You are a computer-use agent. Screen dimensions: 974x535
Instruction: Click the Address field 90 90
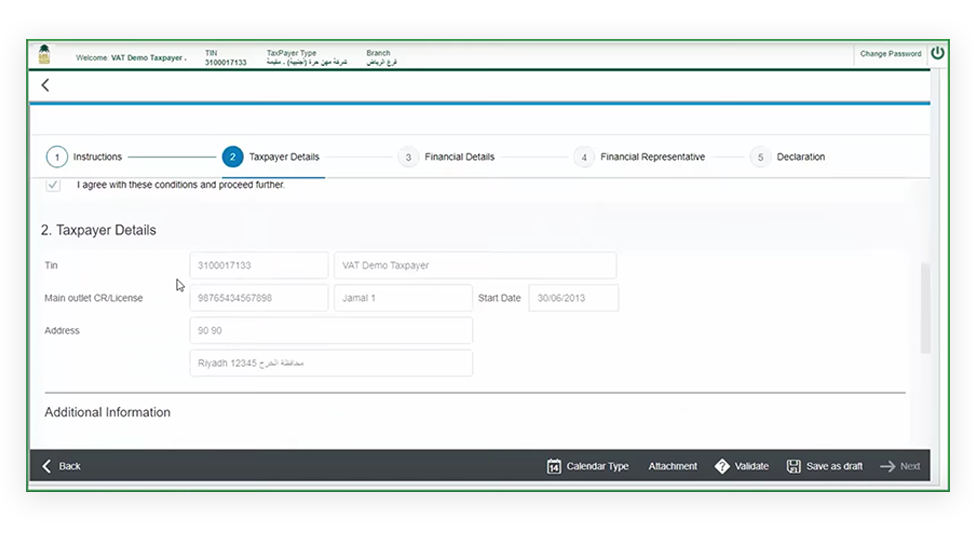(x=331, y=331)
